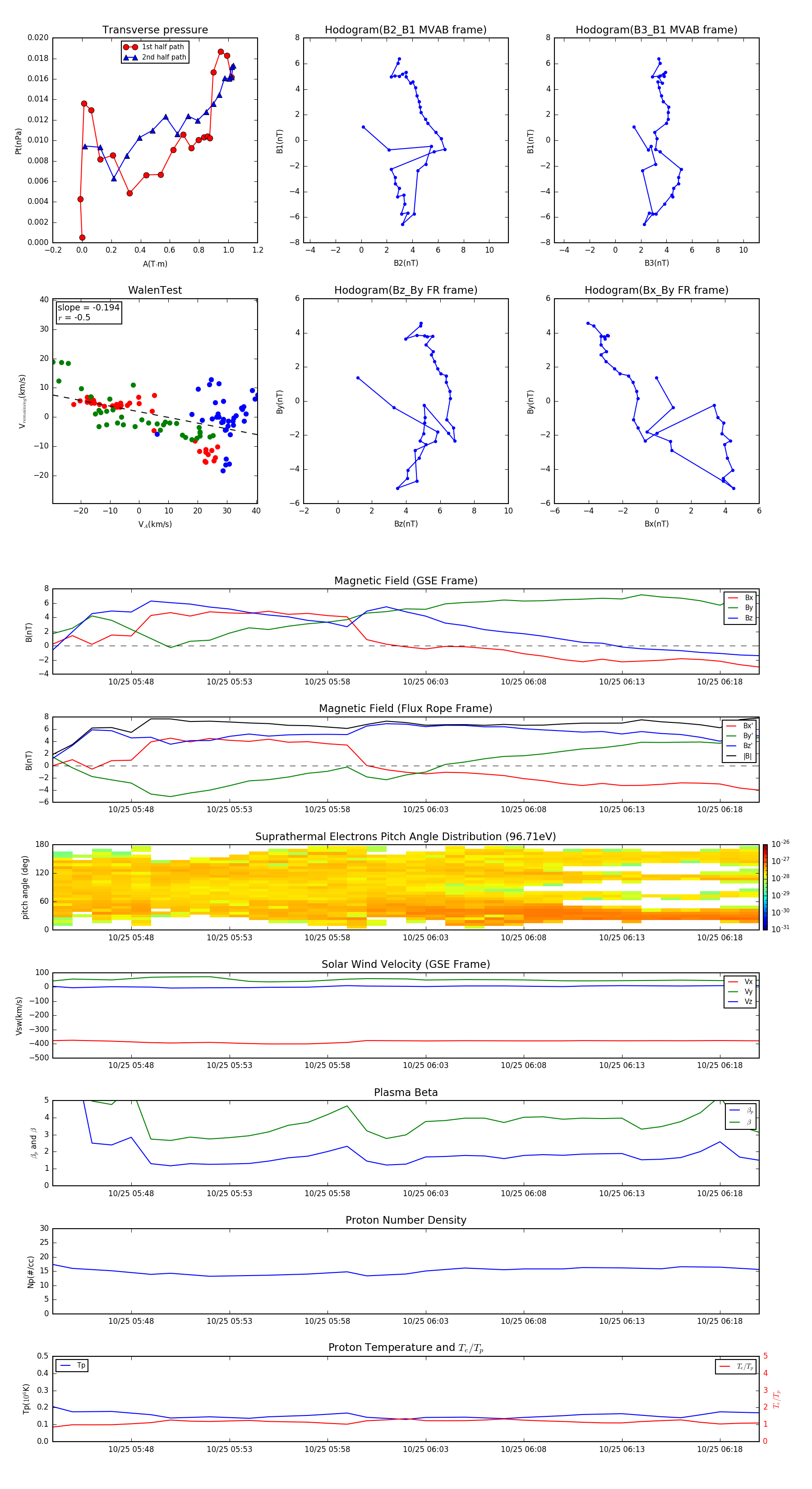The width and height of the screenshot is (812, 1489).
Task: Click the 'Np(#/cc)' axis label
Action: tap(31, 1272)
